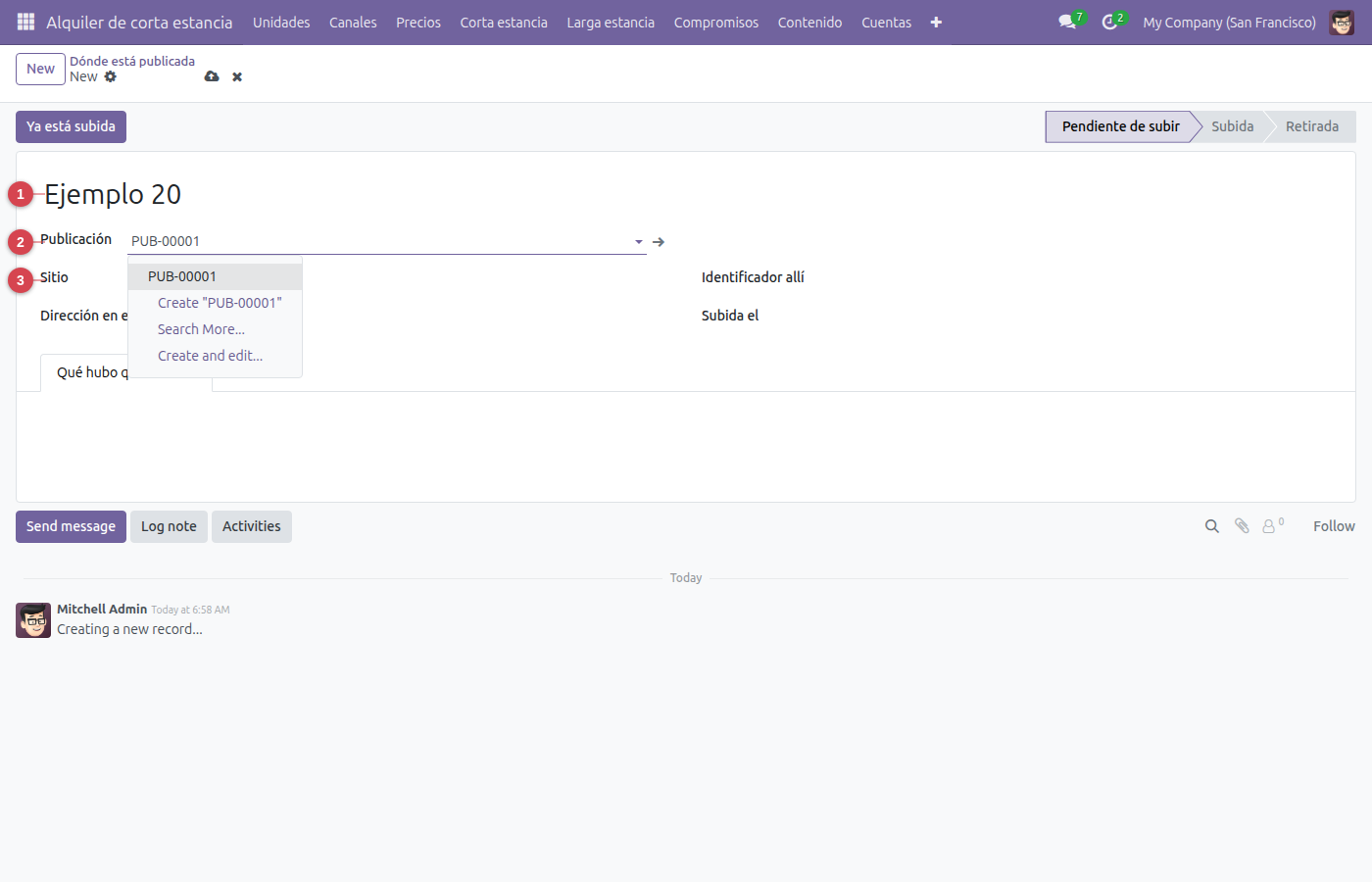This screenshot has width=1372, height=882.
Task: Set status to Retirada stage
Action: (1311, 126)
